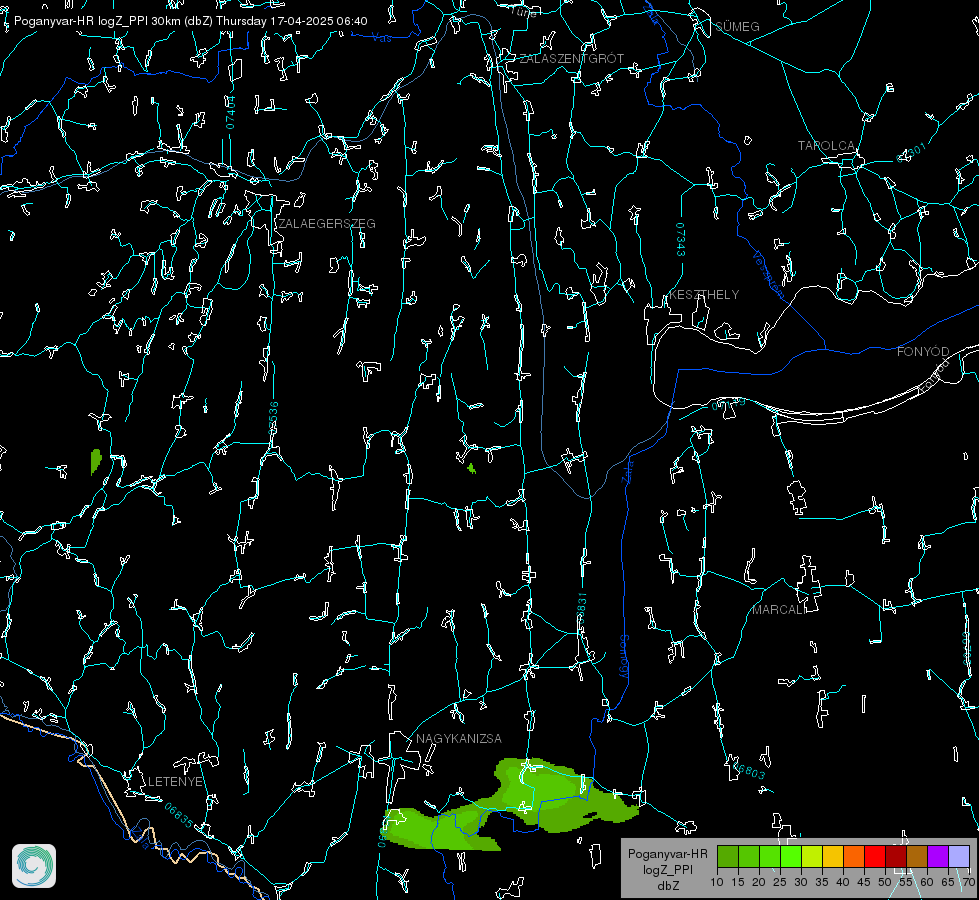Click the legend scale value 10

717,883
